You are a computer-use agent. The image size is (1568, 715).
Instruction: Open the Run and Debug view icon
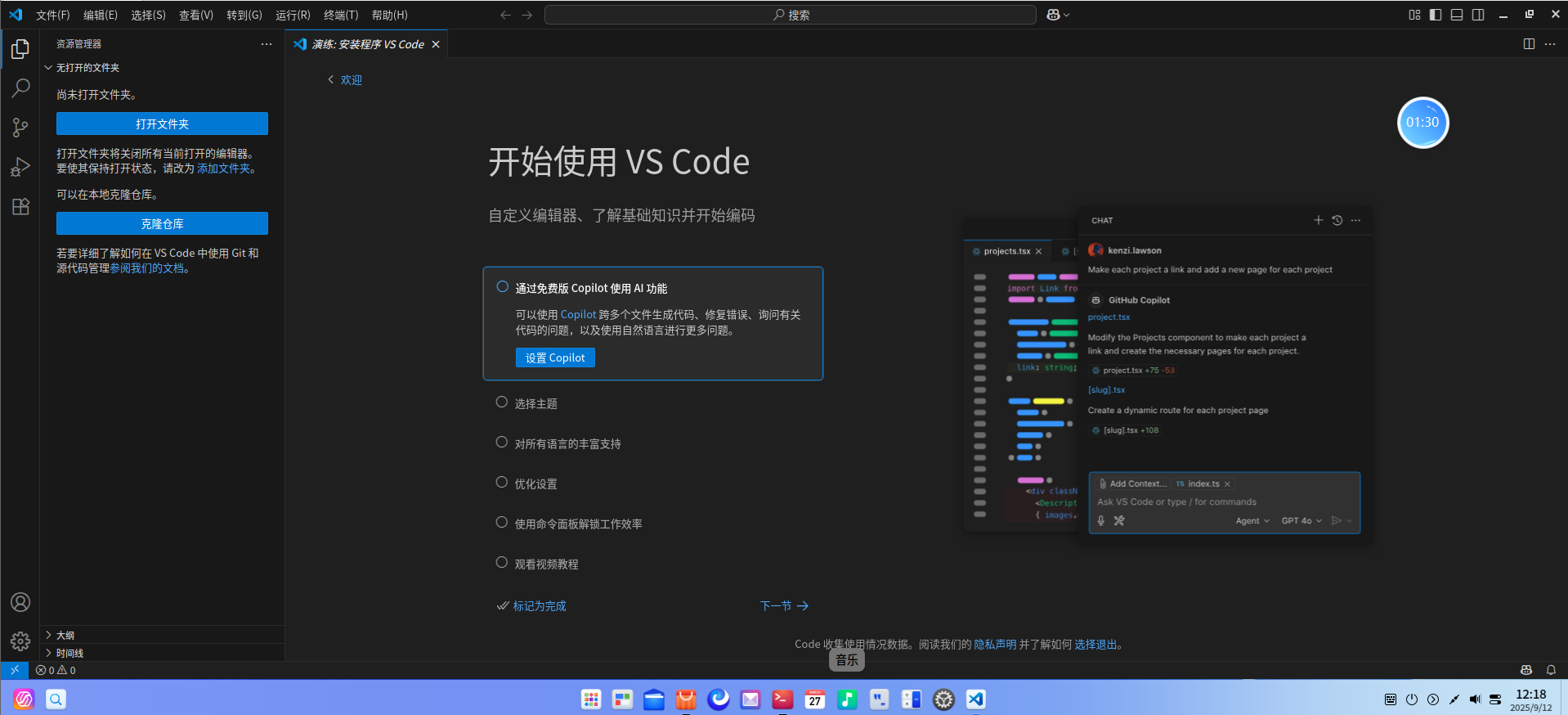(x=20, y=167)
